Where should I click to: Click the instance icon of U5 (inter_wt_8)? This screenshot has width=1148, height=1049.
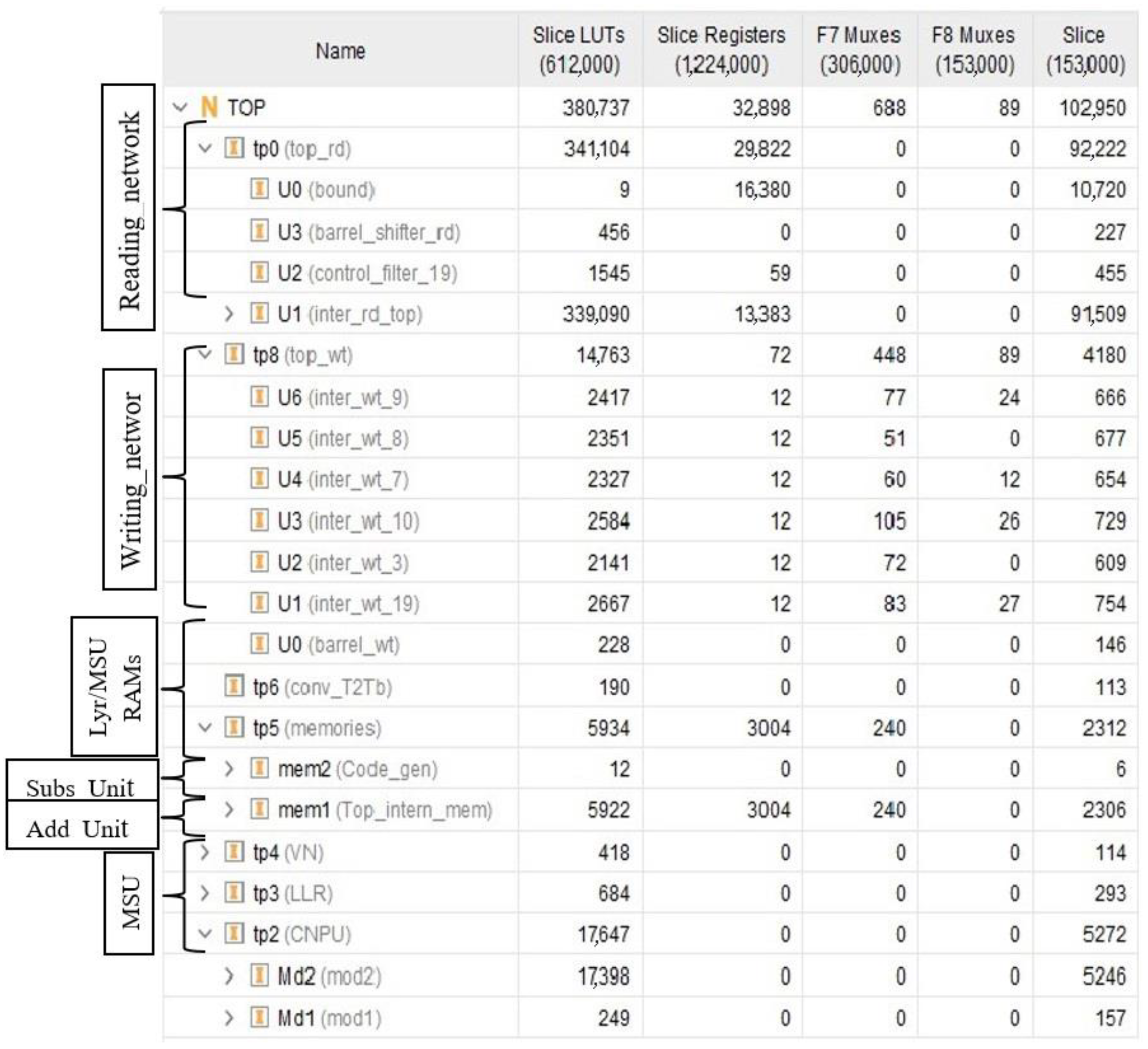[x=259, y=437]
